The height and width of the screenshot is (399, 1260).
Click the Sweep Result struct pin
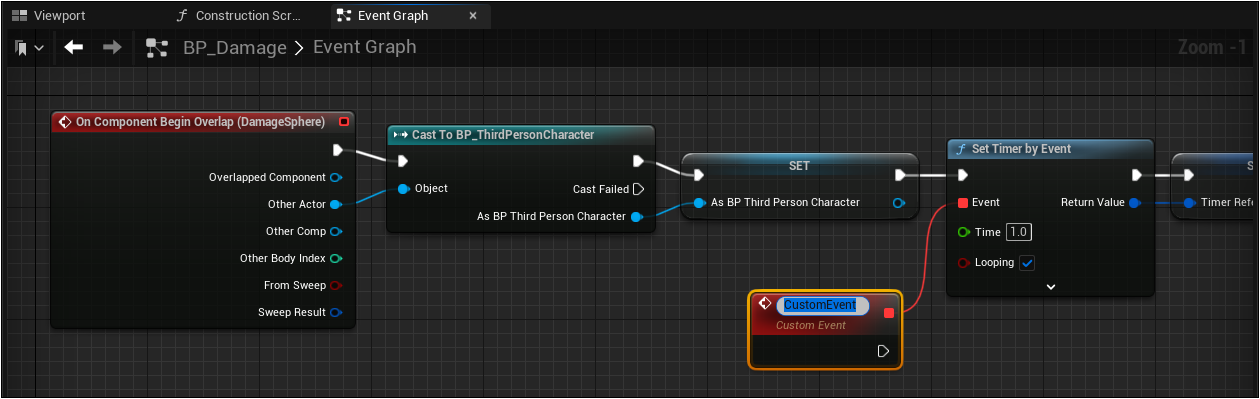tap(336, 313)
